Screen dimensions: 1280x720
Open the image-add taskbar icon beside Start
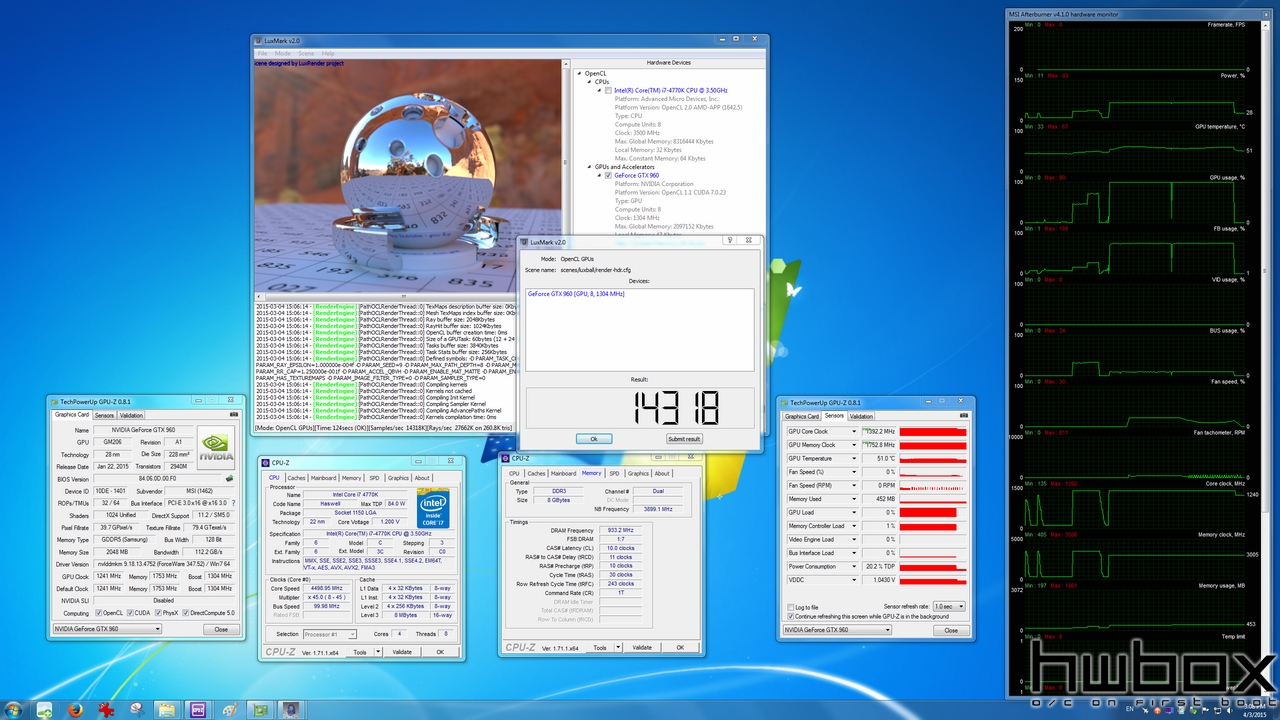click(44, 709)
